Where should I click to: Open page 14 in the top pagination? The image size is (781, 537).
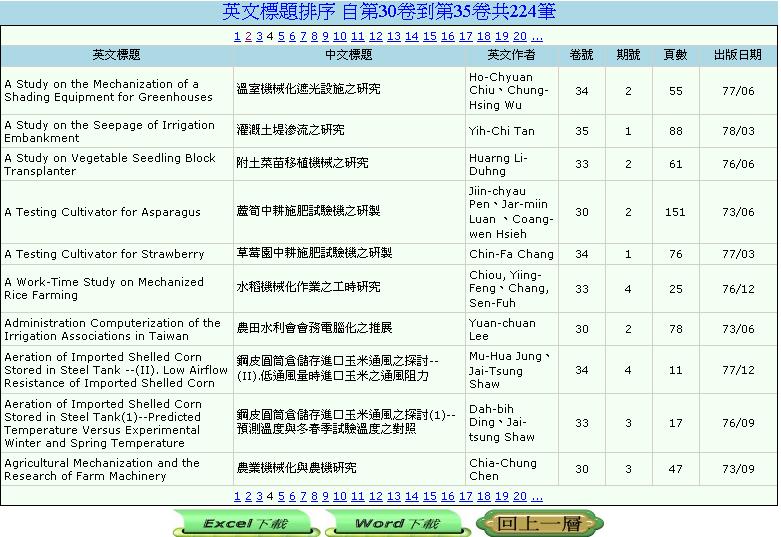point(411,36)
